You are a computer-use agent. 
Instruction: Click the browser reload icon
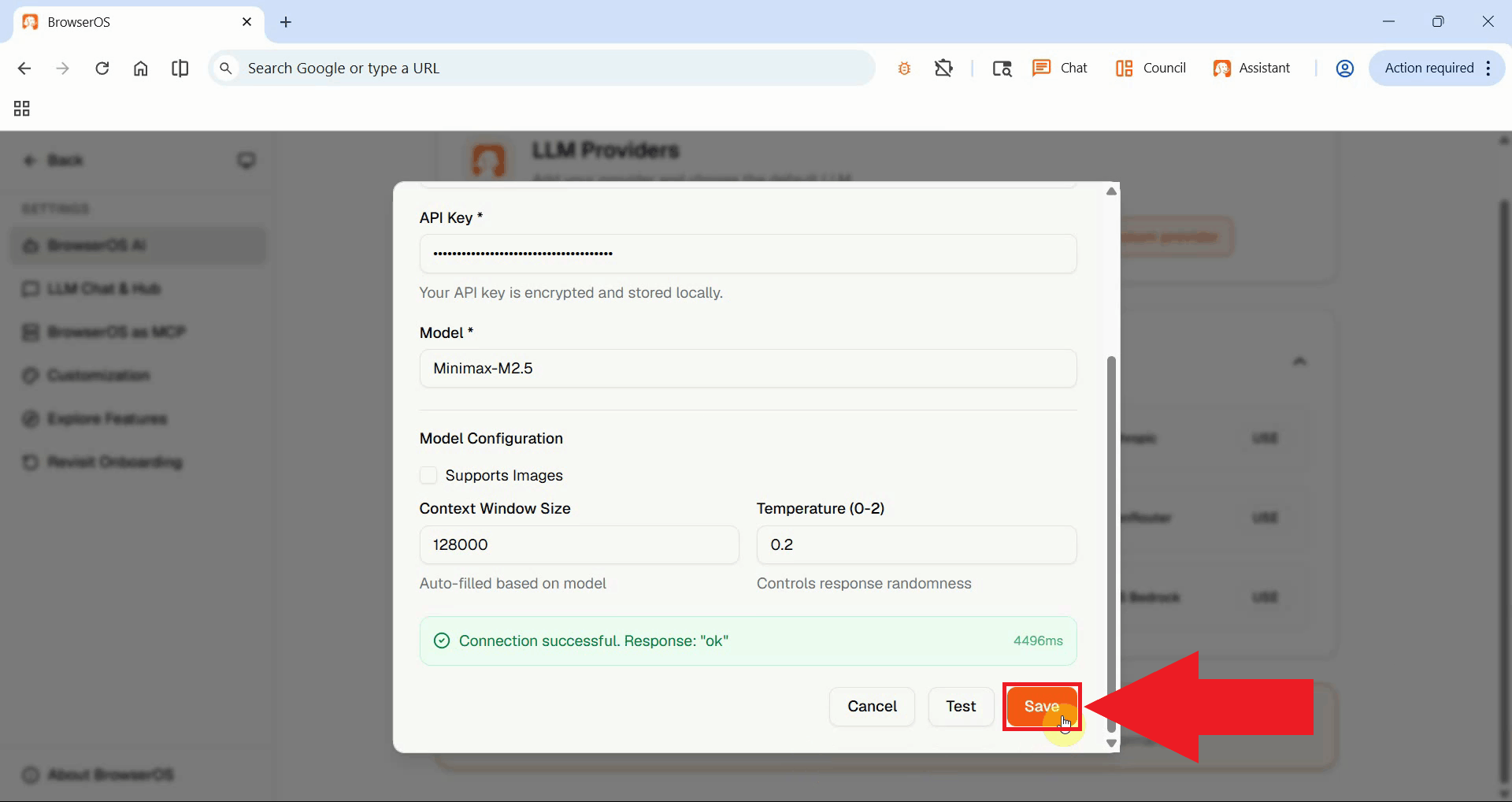102,69
